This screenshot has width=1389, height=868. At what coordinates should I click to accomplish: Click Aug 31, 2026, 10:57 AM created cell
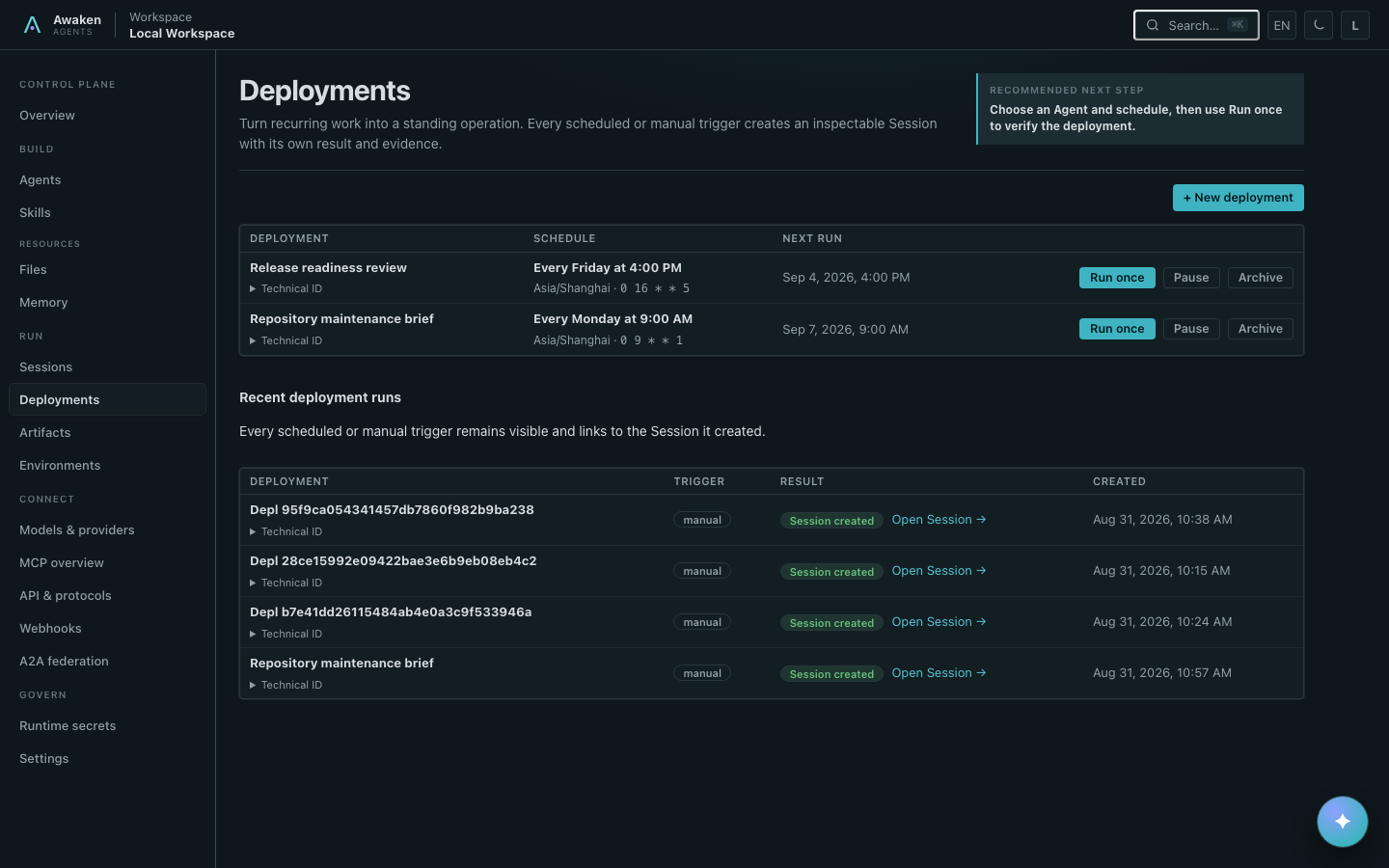click(x=1162, y=673)
